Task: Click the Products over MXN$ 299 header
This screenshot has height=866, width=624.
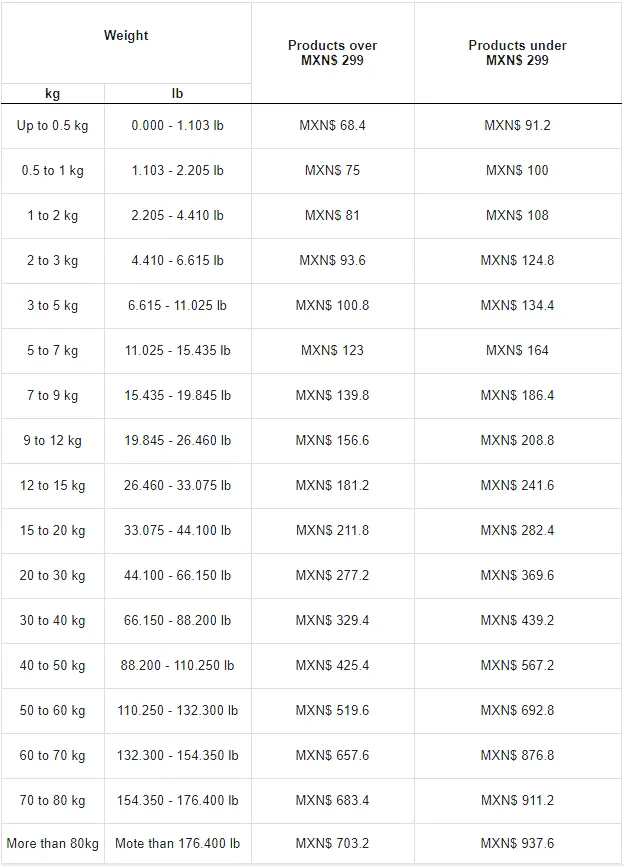Action: point(332,53)
